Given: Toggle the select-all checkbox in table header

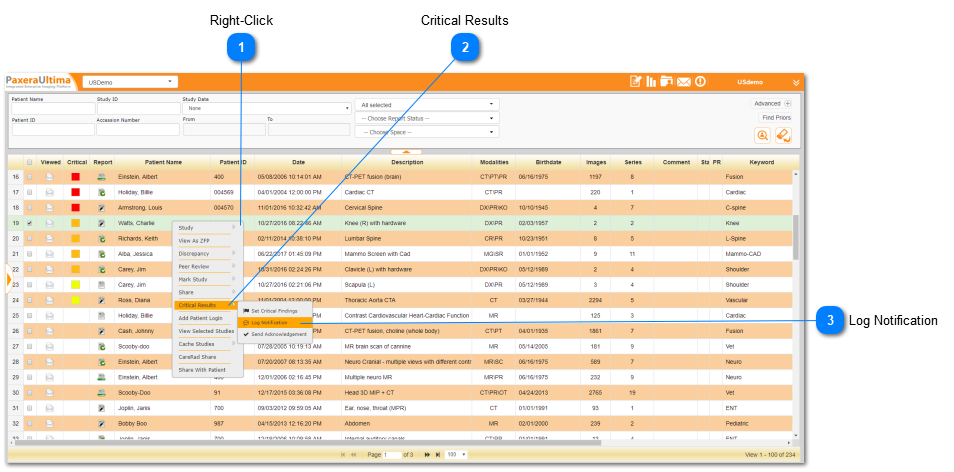Looking at the screenshot, I should pos(29,162).
